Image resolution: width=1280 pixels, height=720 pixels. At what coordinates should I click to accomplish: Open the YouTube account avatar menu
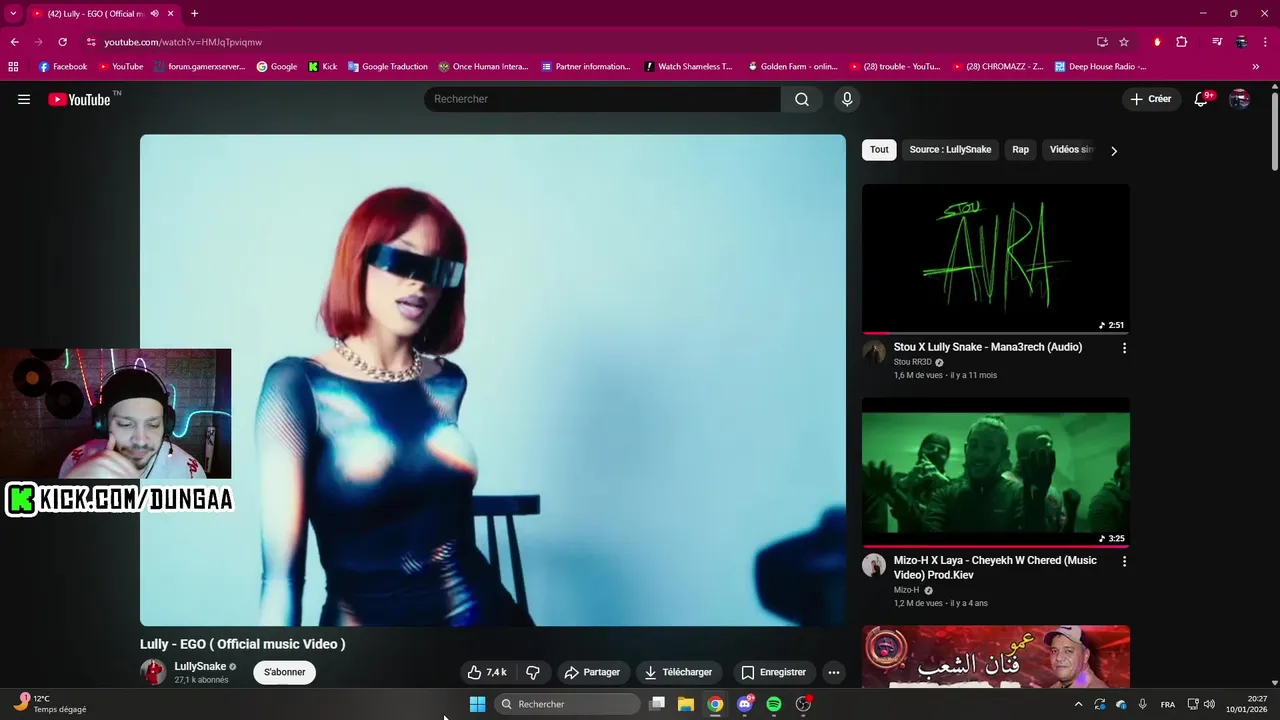pos(1239,99)
